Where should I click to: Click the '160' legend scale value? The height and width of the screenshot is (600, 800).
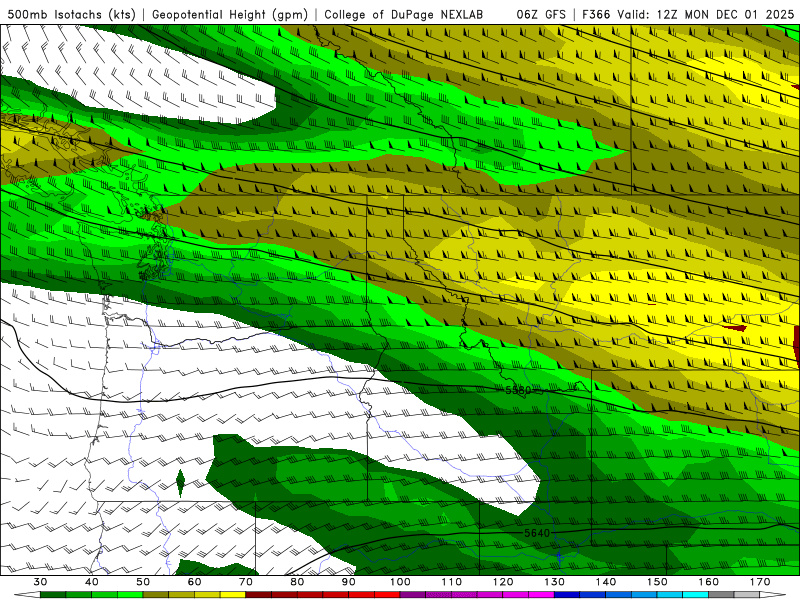[x=708, y=582]
